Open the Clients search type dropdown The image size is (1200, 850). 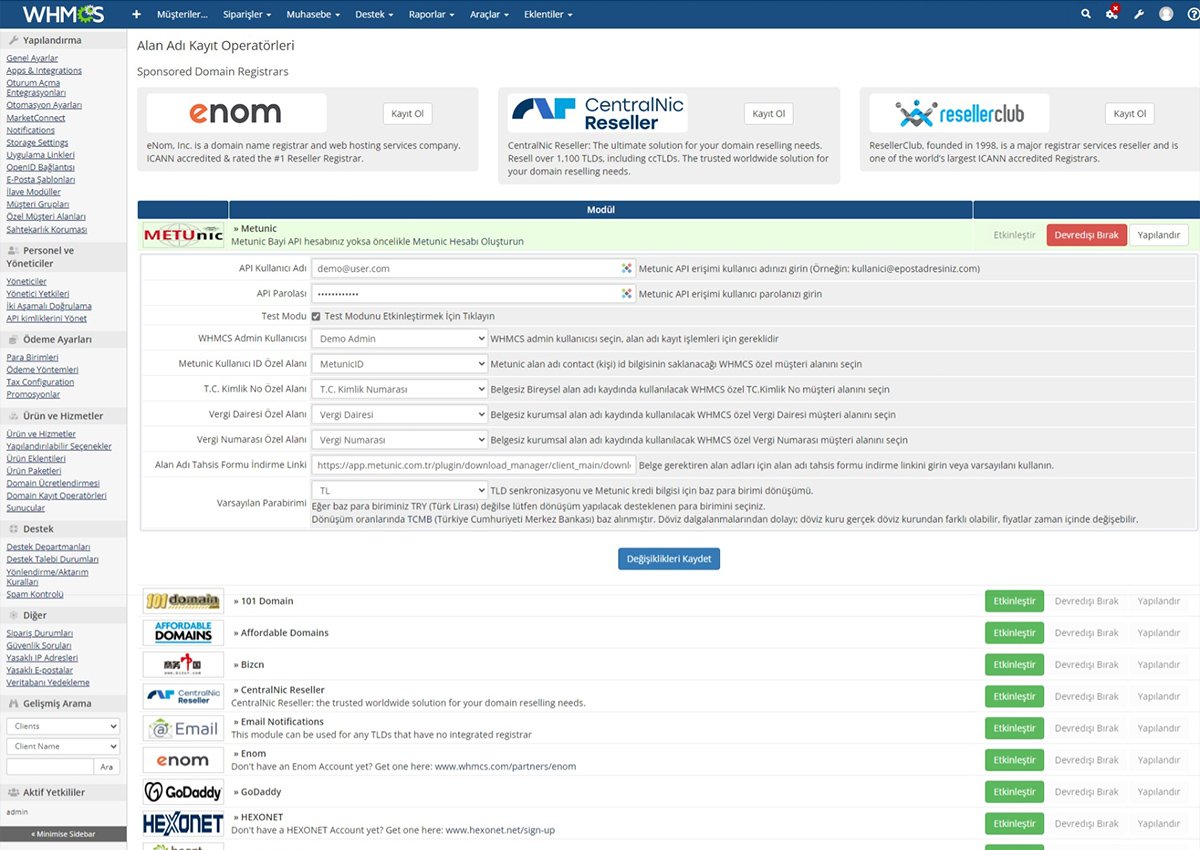click(63, 726)
